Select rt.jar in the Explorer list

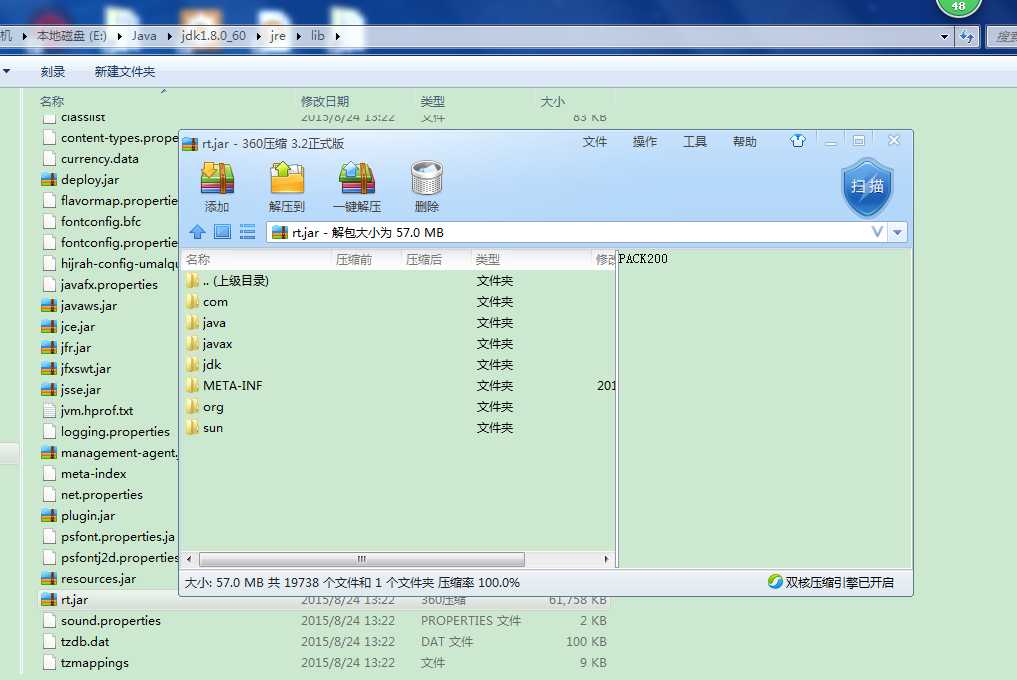pyautogui.click(x=74, y=600)
